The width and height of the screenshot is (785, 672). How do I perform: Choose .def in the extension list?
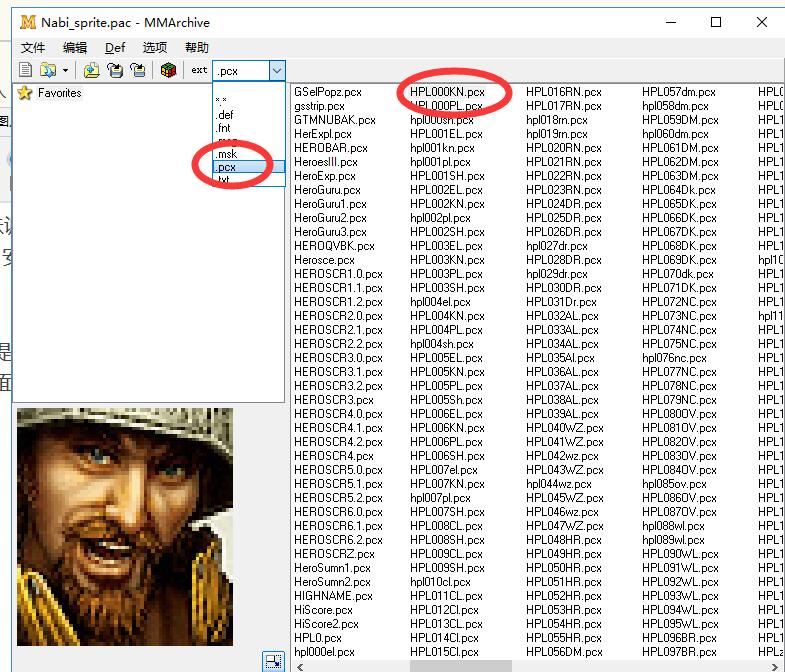pos(249,114)
